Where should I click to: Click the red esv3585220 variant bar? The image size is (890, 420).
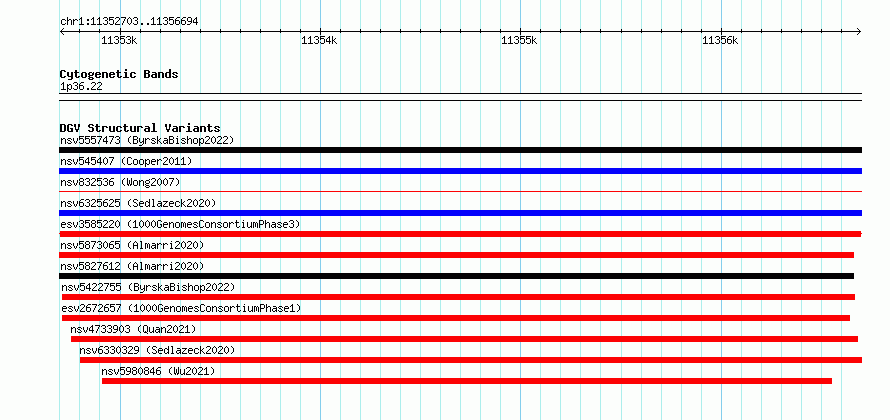(460, 234)
